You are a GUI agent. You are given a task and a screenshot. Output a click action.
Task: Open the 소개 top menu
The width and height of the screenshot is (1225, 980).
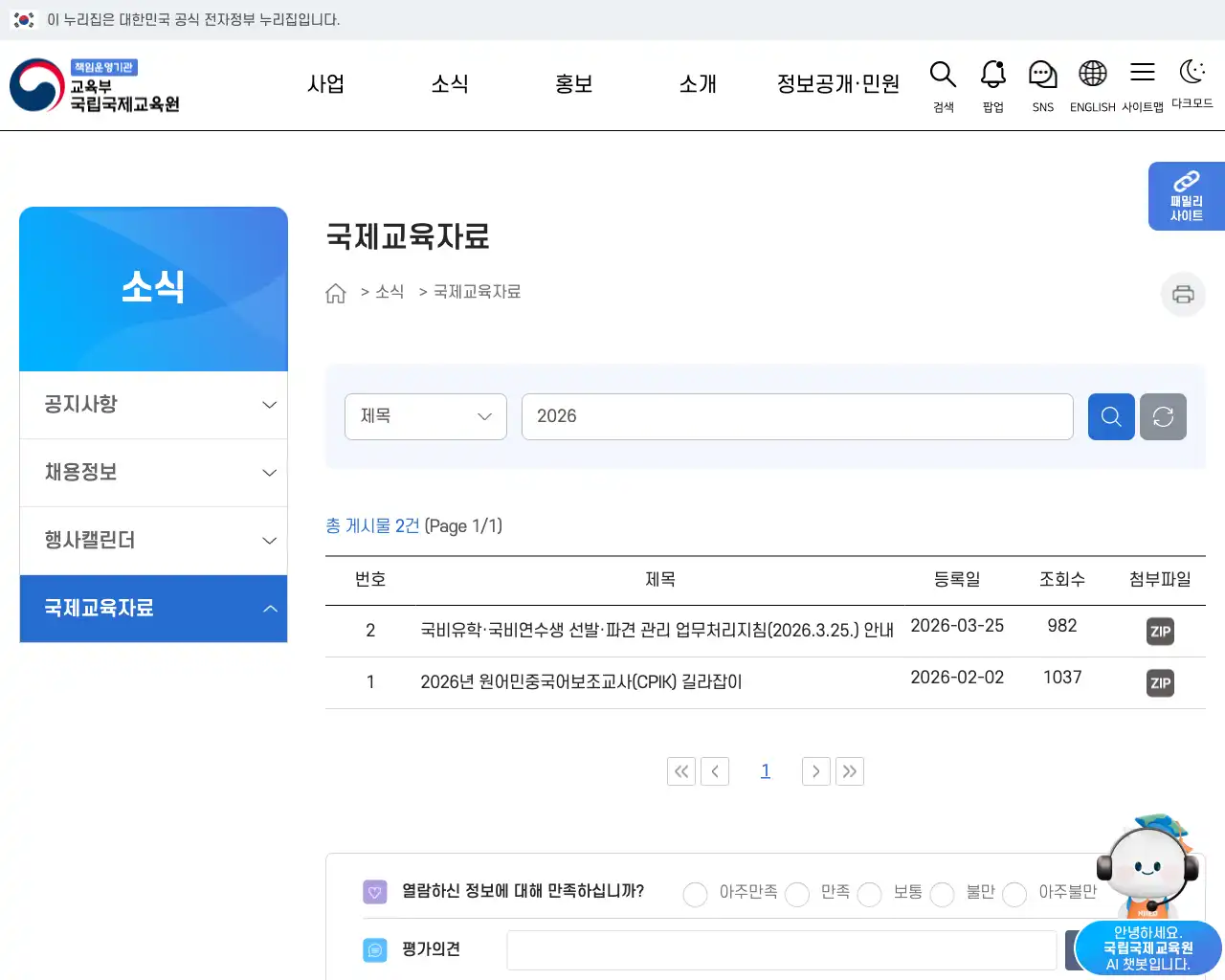tap(699, 84)
